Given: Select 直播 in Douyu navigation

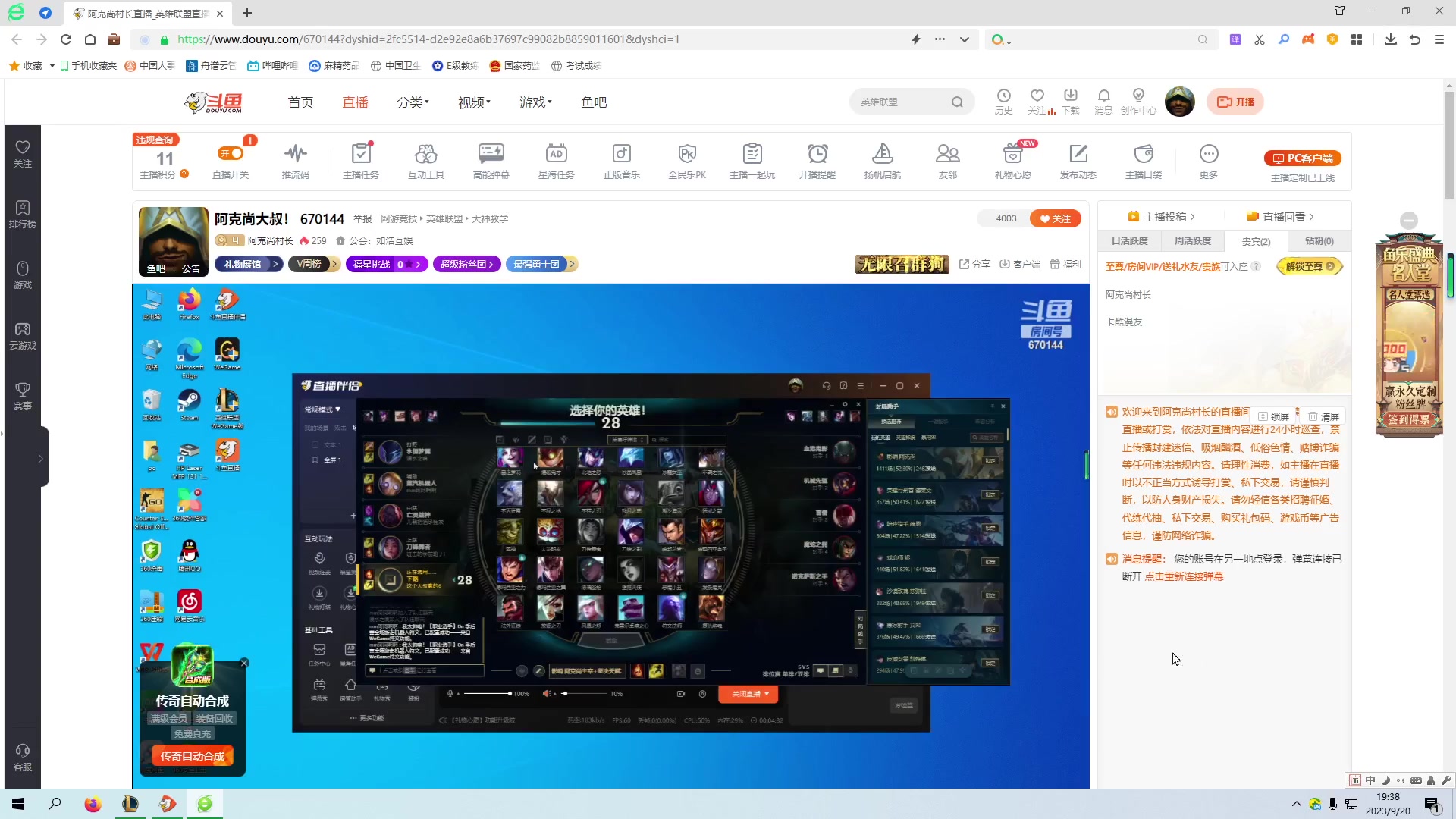Looking at the screenshot, I should (x=355, y=102).
